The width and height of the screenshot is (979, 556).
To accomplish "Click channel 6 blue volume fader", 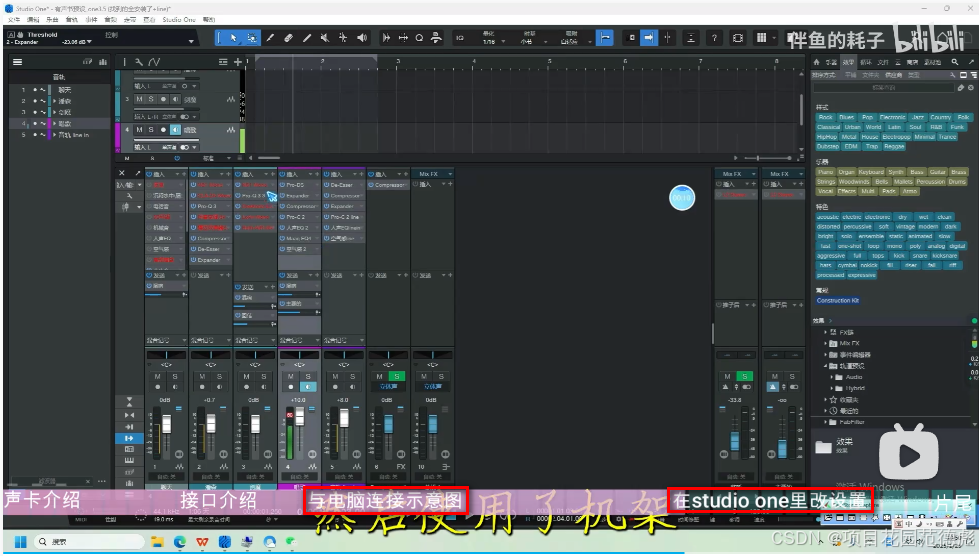I will [x=388, y=424].
